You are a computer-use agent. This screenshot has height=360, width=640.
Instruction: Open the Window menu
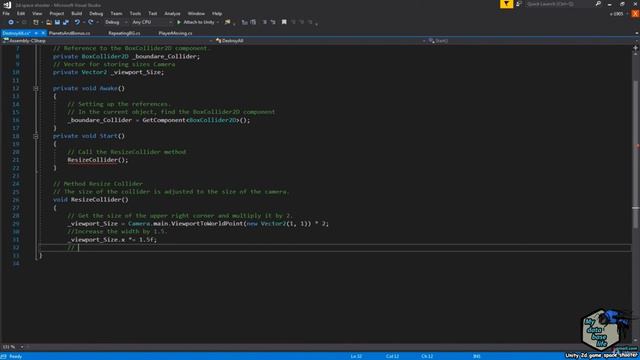[196, 13]
